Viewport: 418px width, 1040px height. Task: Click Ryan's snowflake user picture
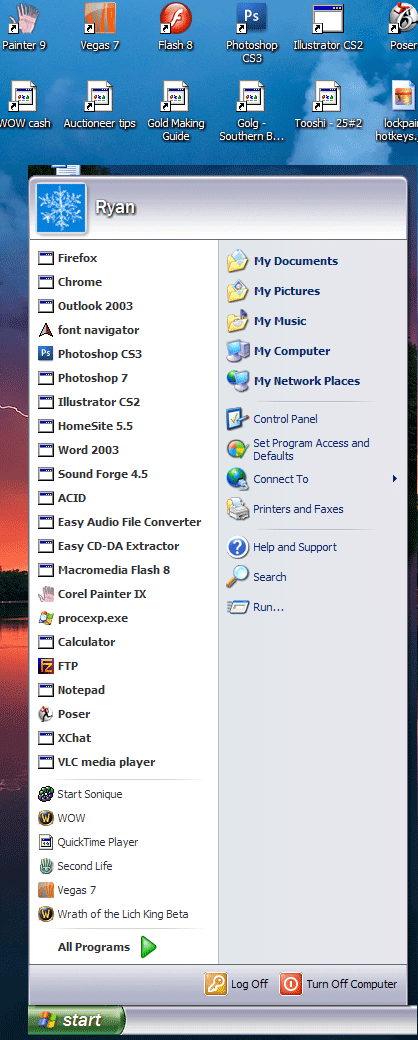(x=62, y=208)
